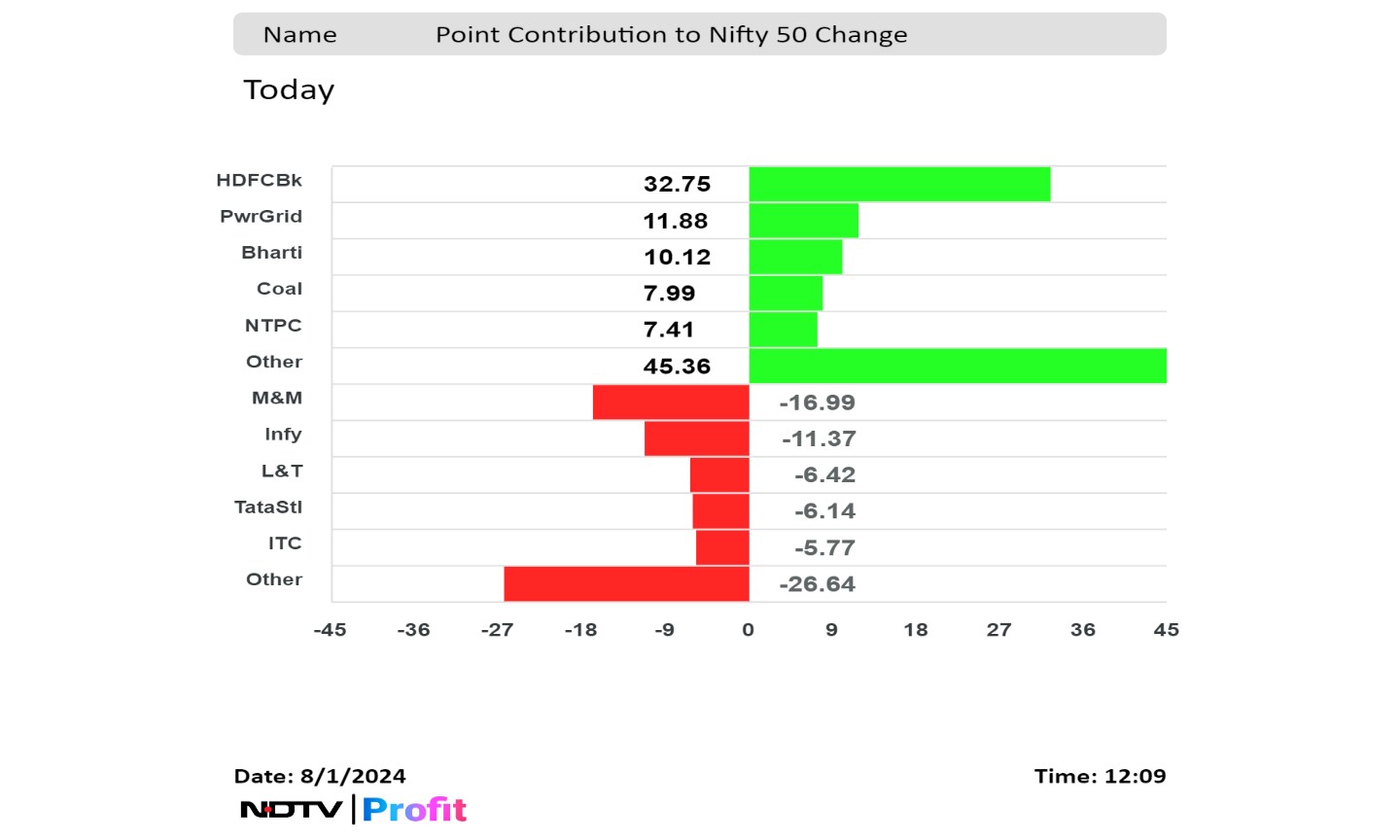Click the green HDFCBk bar

[899, 184]
